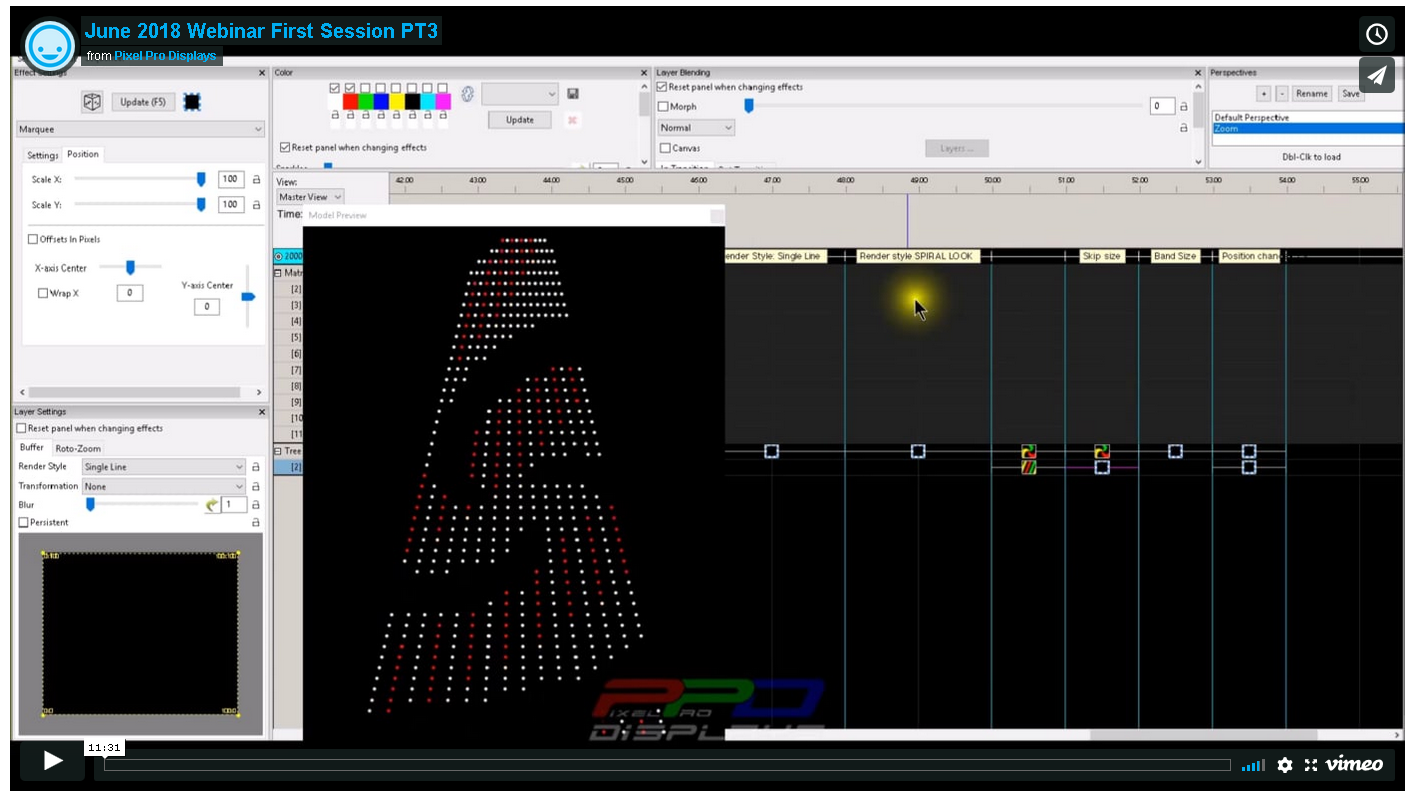Click the lock icon beside Normal blend dropdown
Image resolution: width=1411 pixels, height=802 pixels.
point(1184,128)
